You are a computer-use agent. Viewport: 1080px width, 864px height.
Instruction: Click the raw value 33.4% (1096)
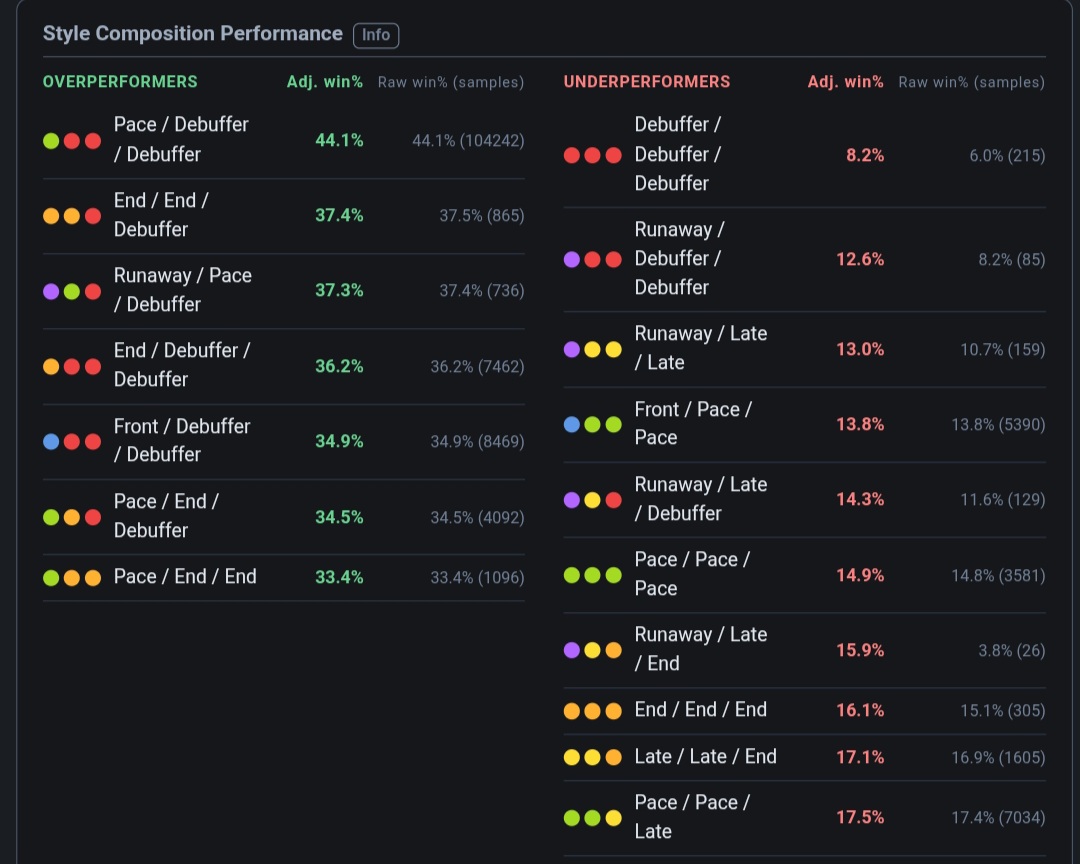coord(477,577)
